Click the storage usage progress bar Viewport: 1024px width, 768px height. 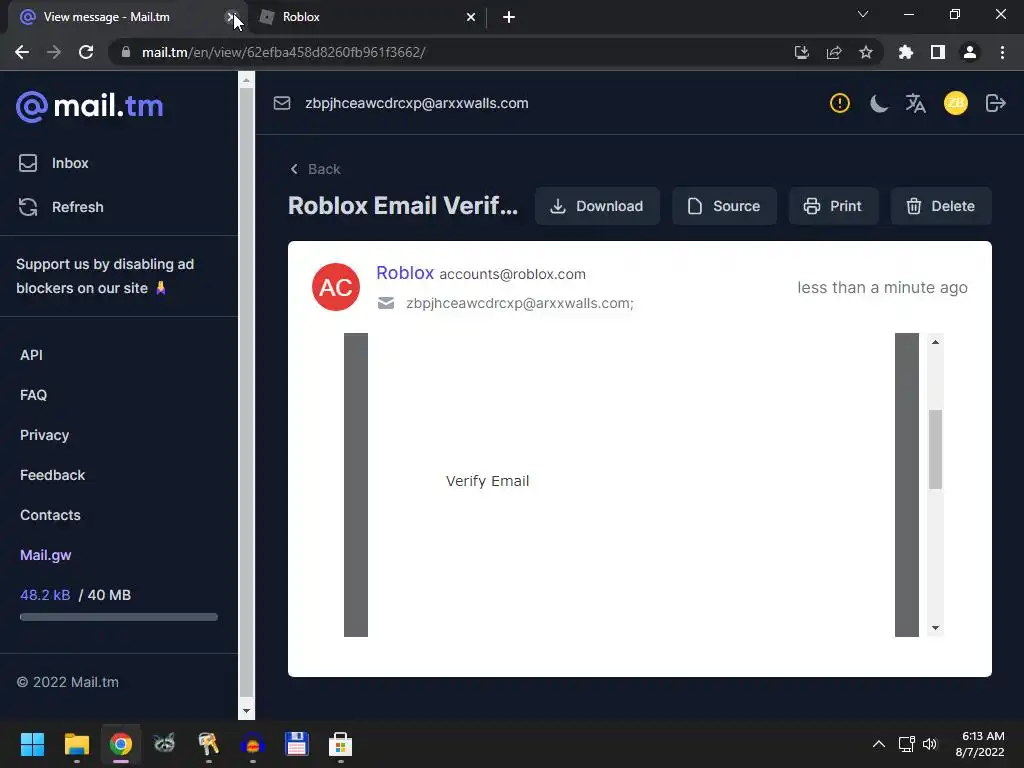119,616
